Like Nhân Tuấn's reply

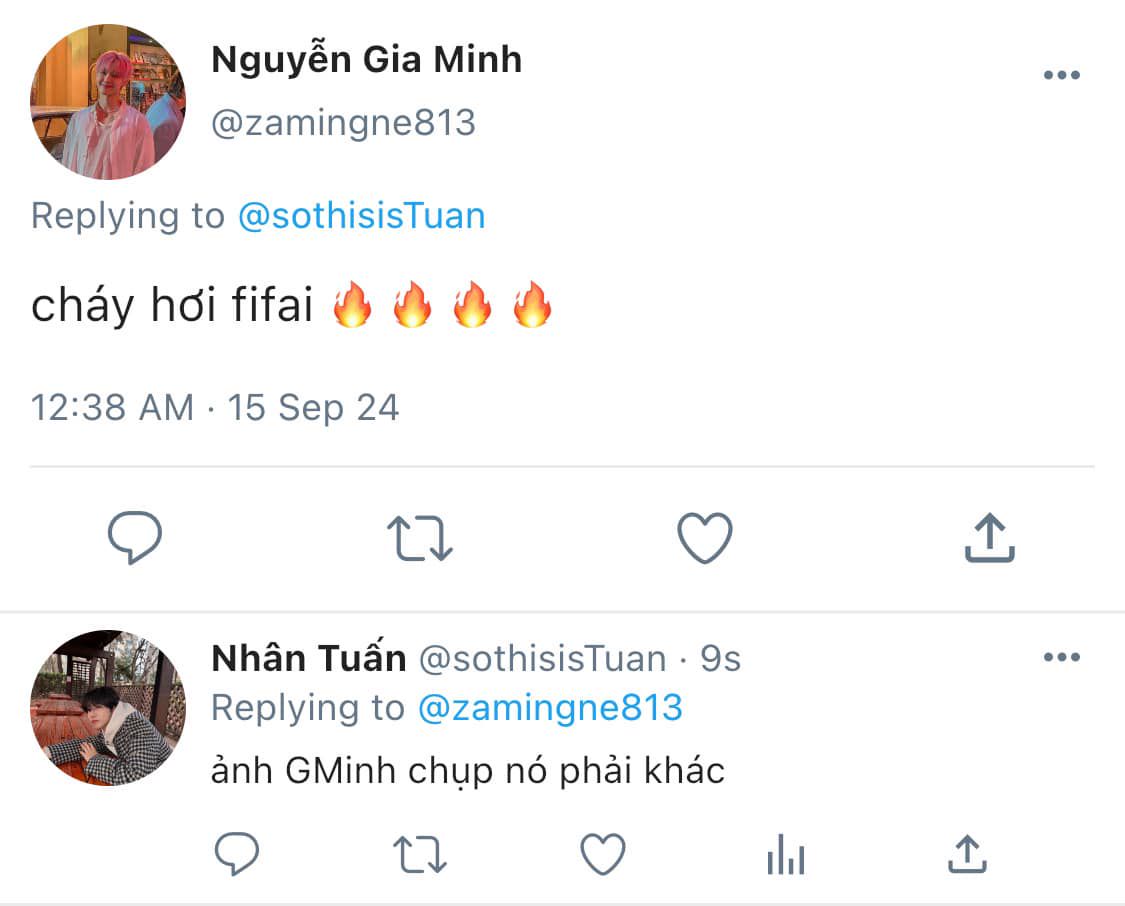[x=603, y=854]
